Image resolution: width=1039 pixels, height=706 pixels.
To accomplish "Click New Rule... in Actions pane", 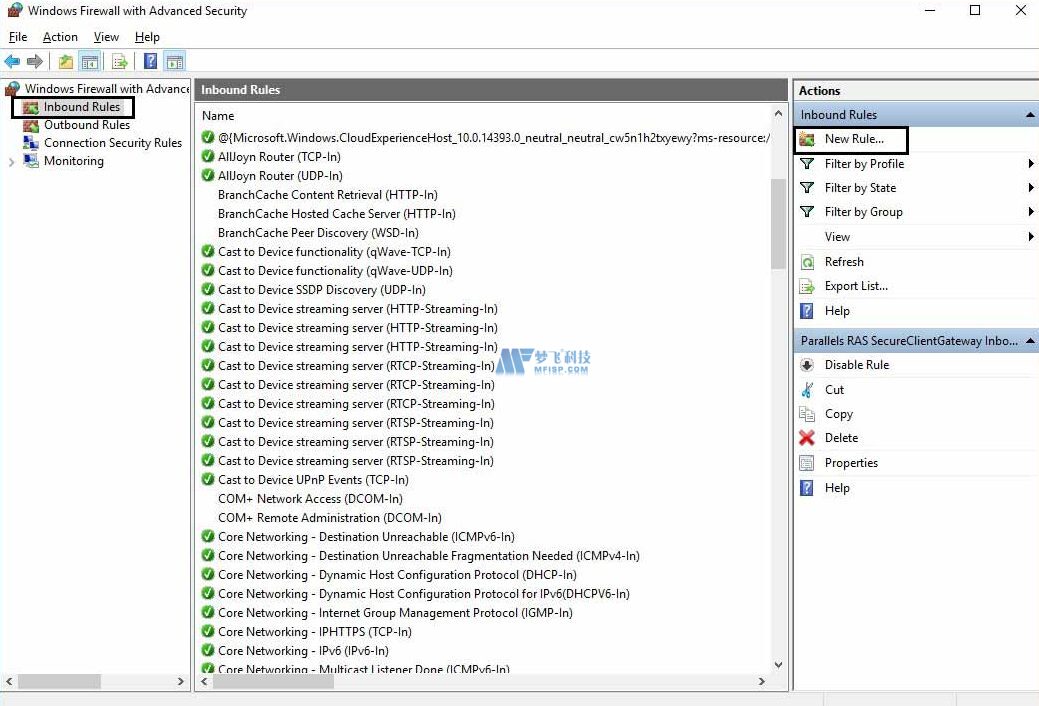I will click(x=853, y=139).
